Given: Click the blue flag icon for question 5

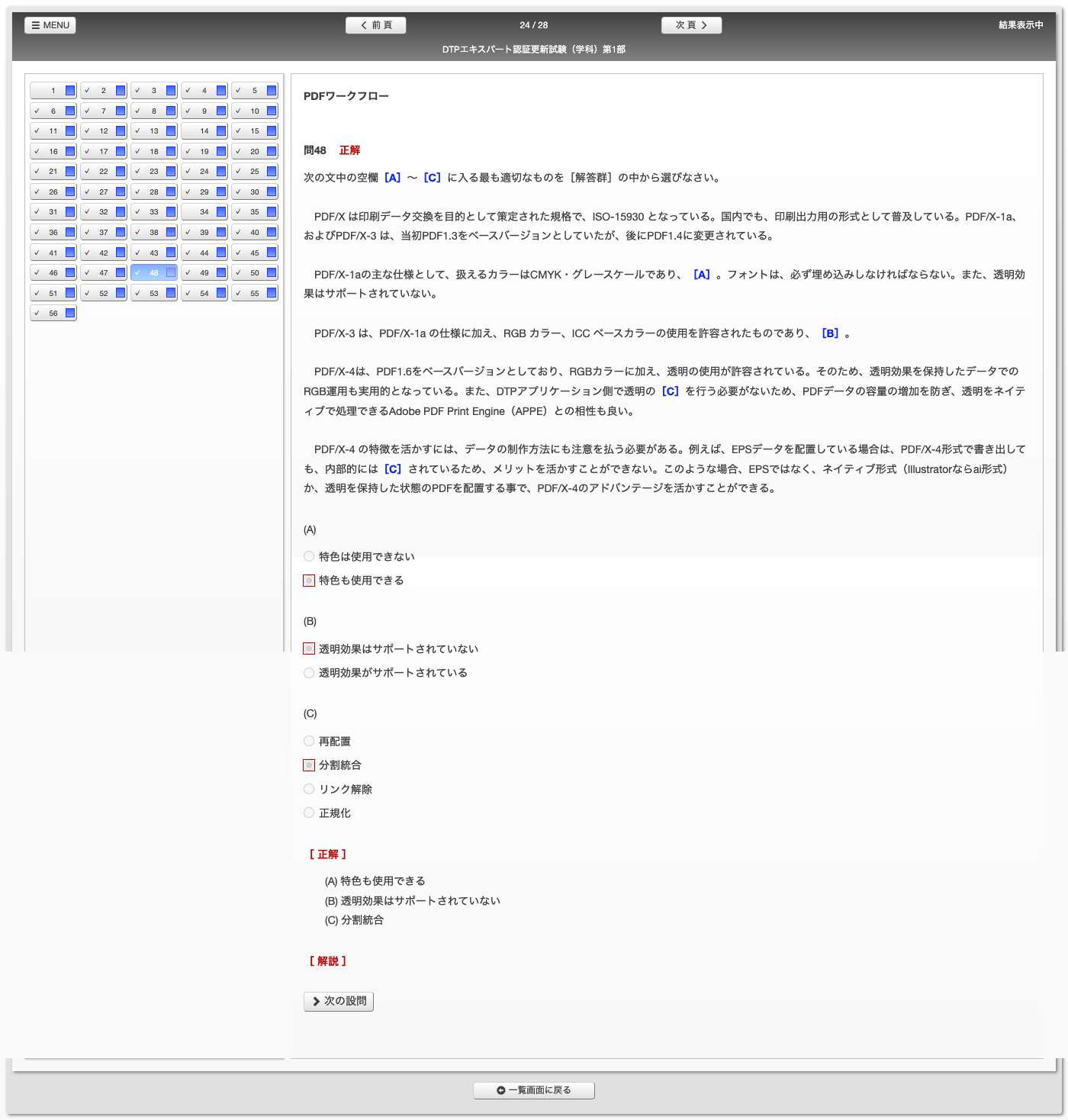Looking at the screenshot, I should click(x=272, y=91).
